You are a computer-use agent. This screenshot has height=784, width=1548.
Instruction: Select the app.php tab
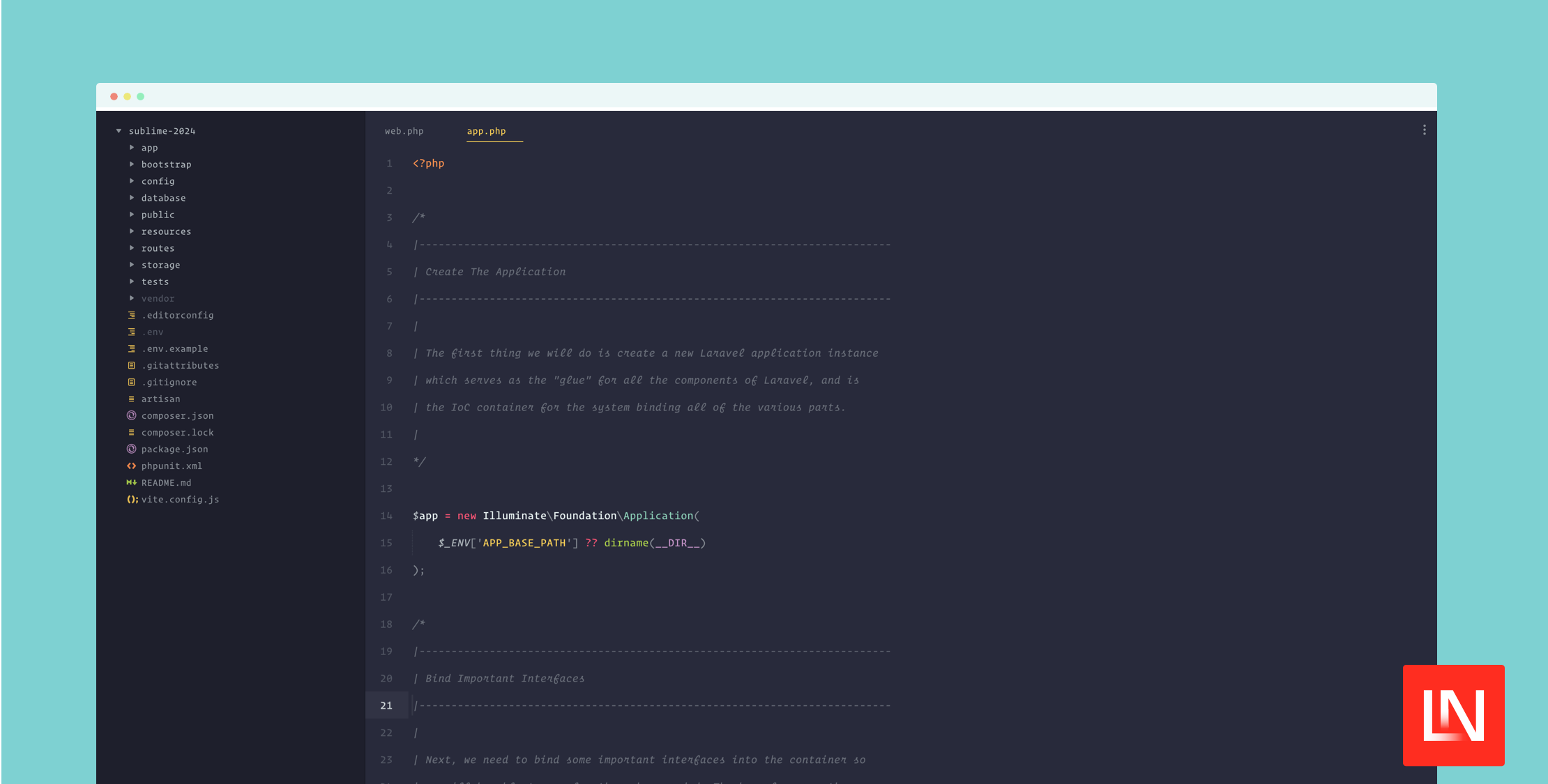(486, 131)
